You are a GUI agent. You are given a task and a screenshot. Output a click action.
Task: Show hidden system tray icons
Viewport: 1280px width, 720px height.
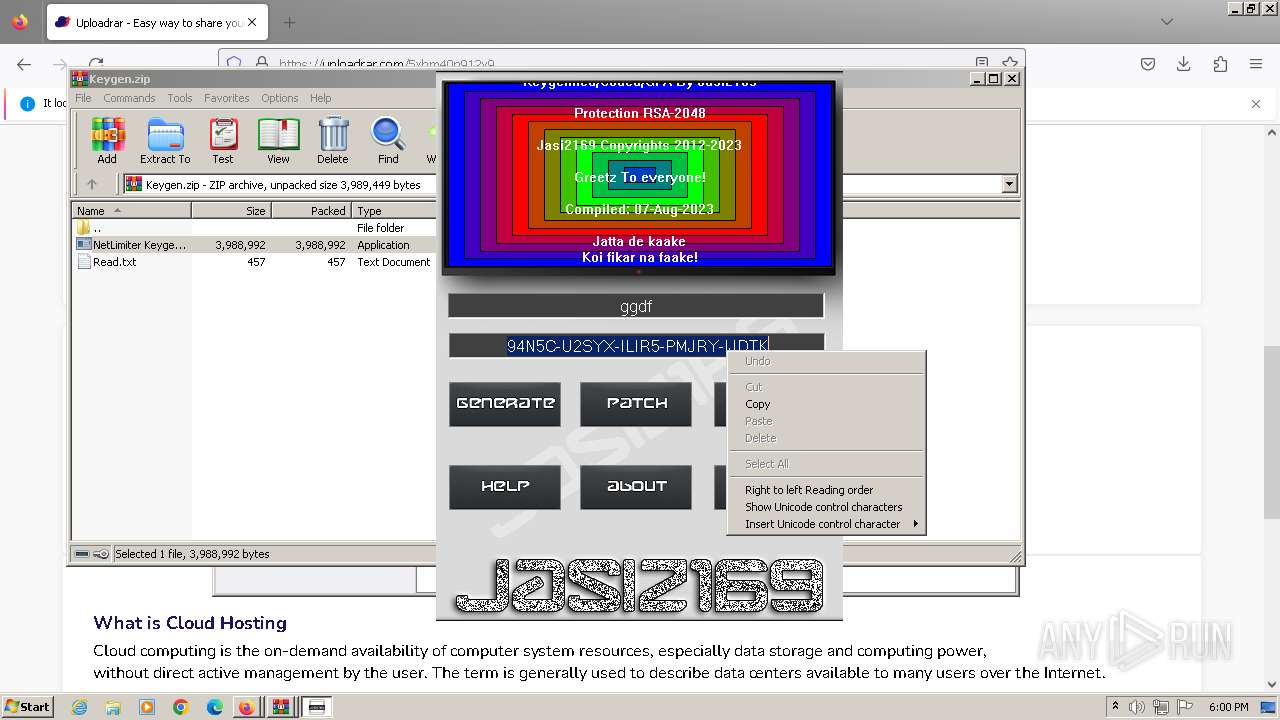point(1115,707)
